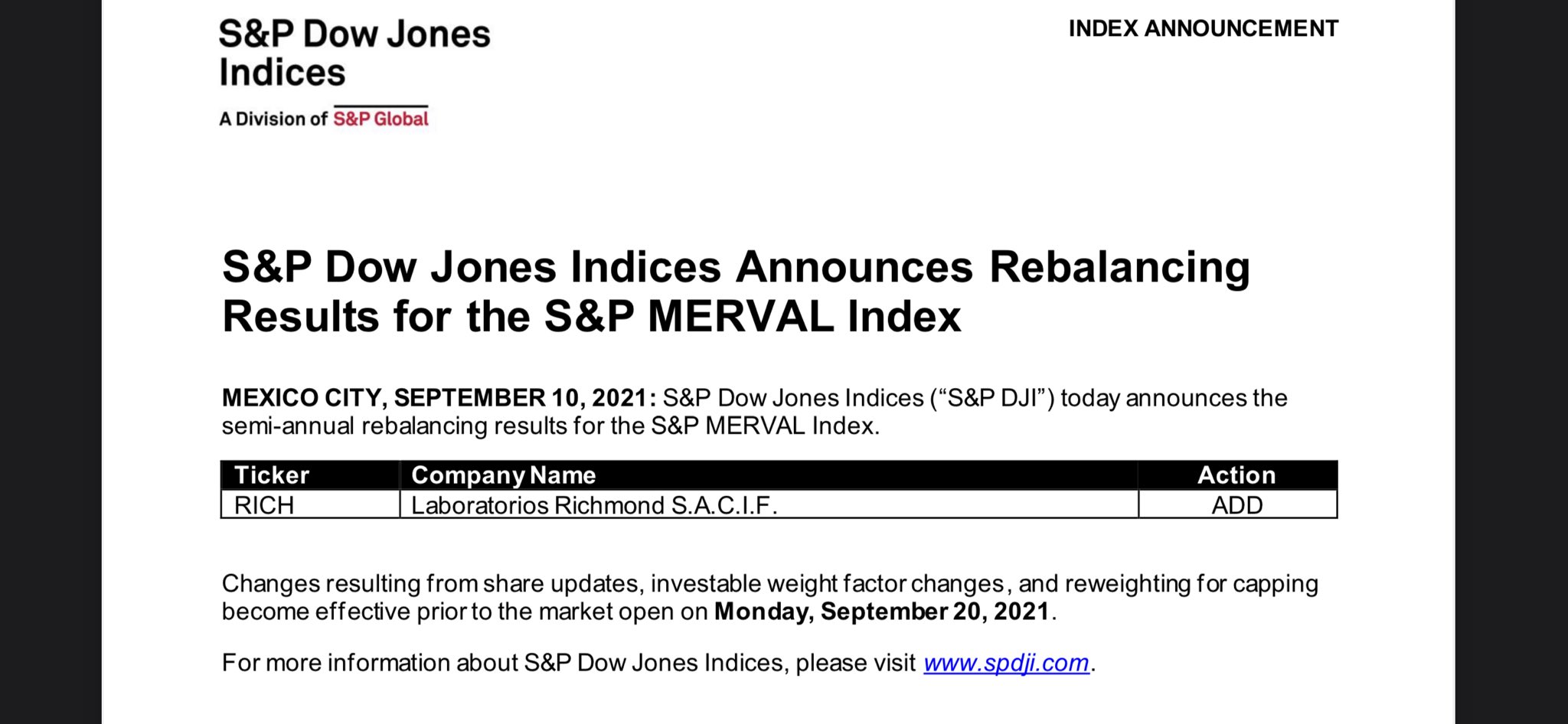Click the Ticker column header

[x=310, y=475]
